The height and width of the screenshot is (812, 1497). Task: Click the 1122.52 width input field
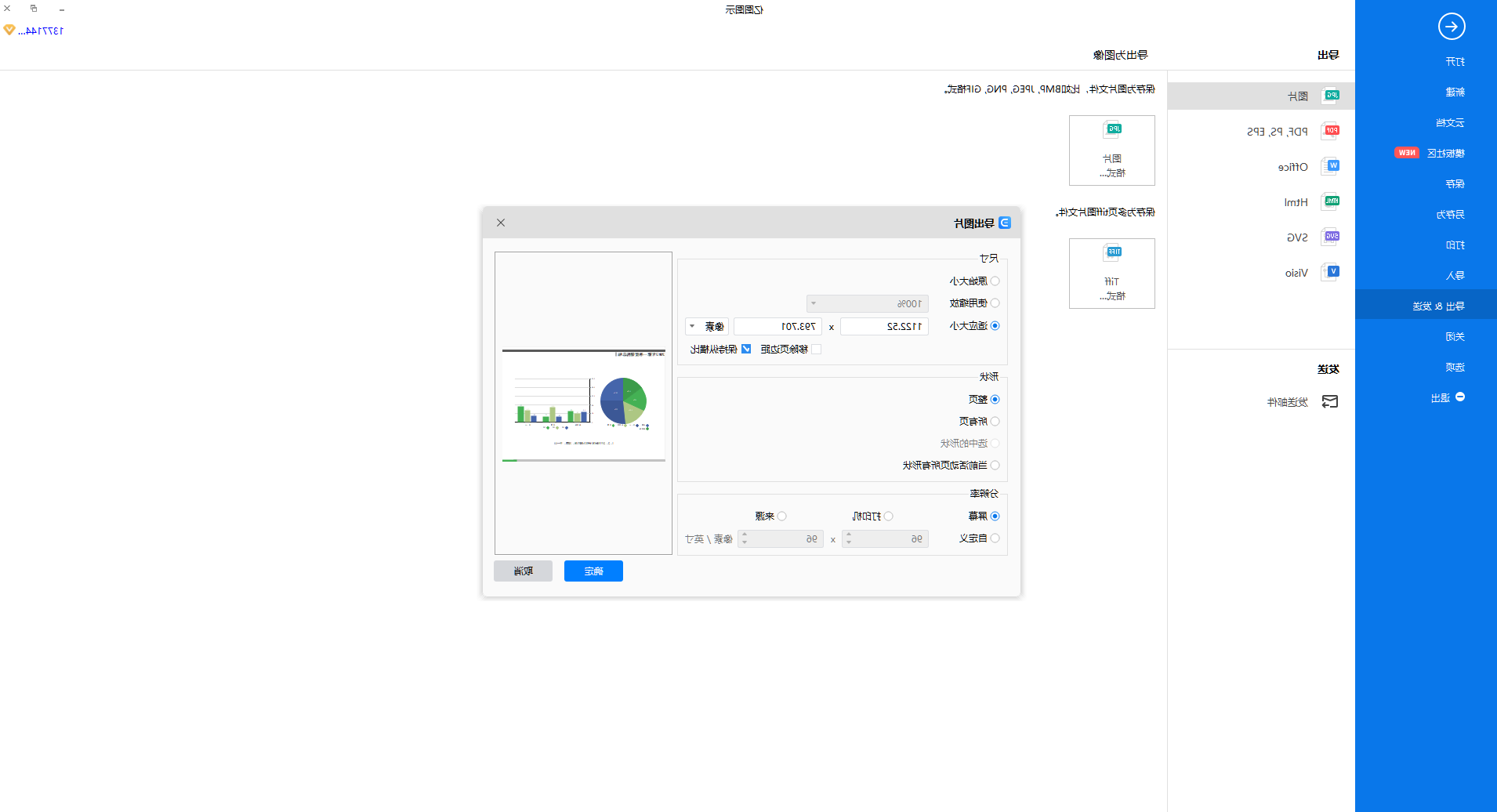(x=884, y=326)
